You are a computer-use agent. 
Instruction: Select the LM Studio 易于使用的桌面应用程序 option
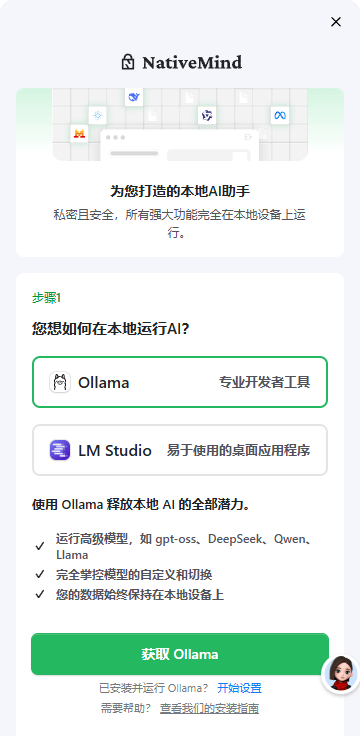pyautogui.click(x=180, y=450)
